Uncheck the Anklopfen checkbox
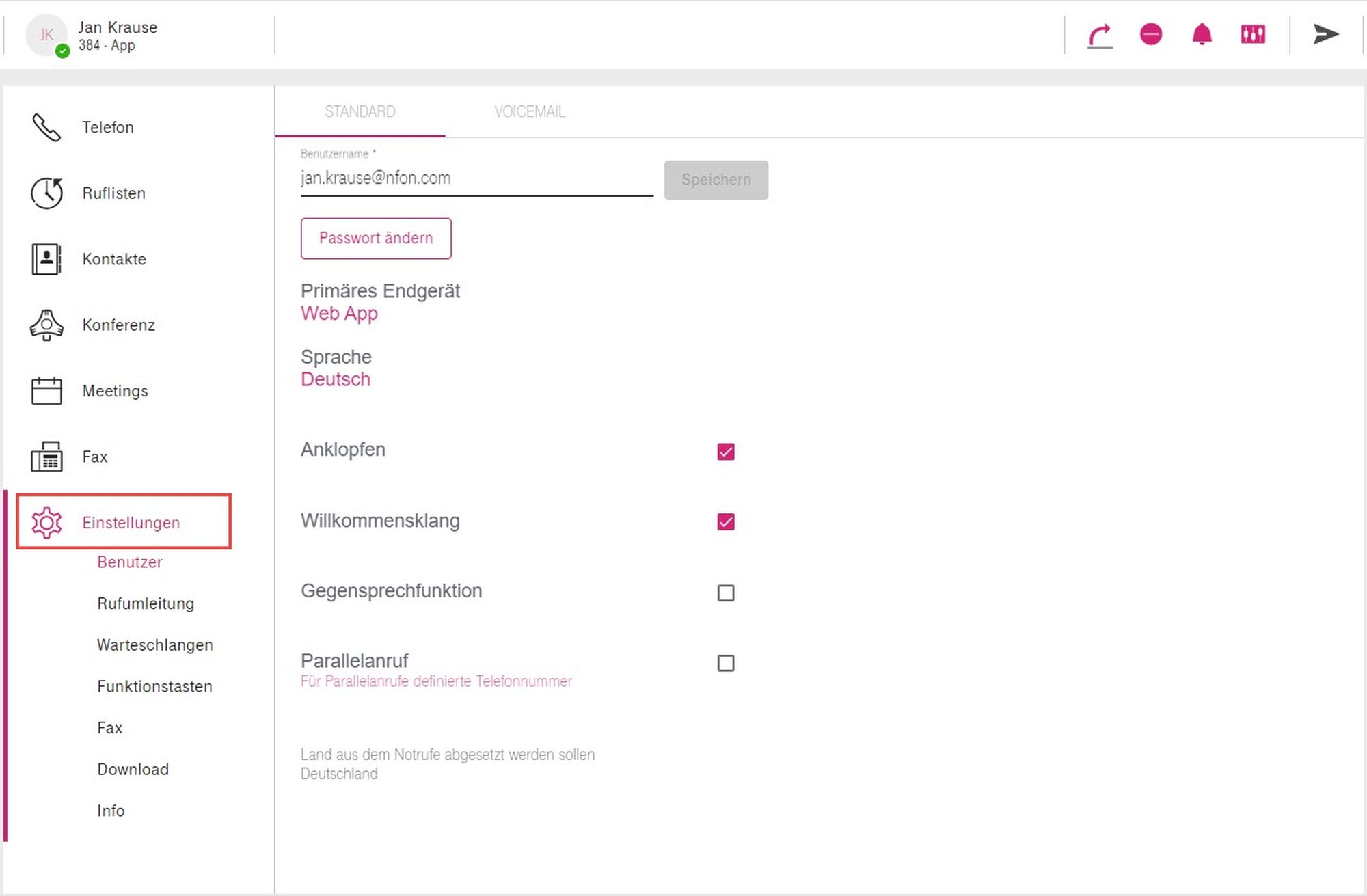 tap(725, 452)
